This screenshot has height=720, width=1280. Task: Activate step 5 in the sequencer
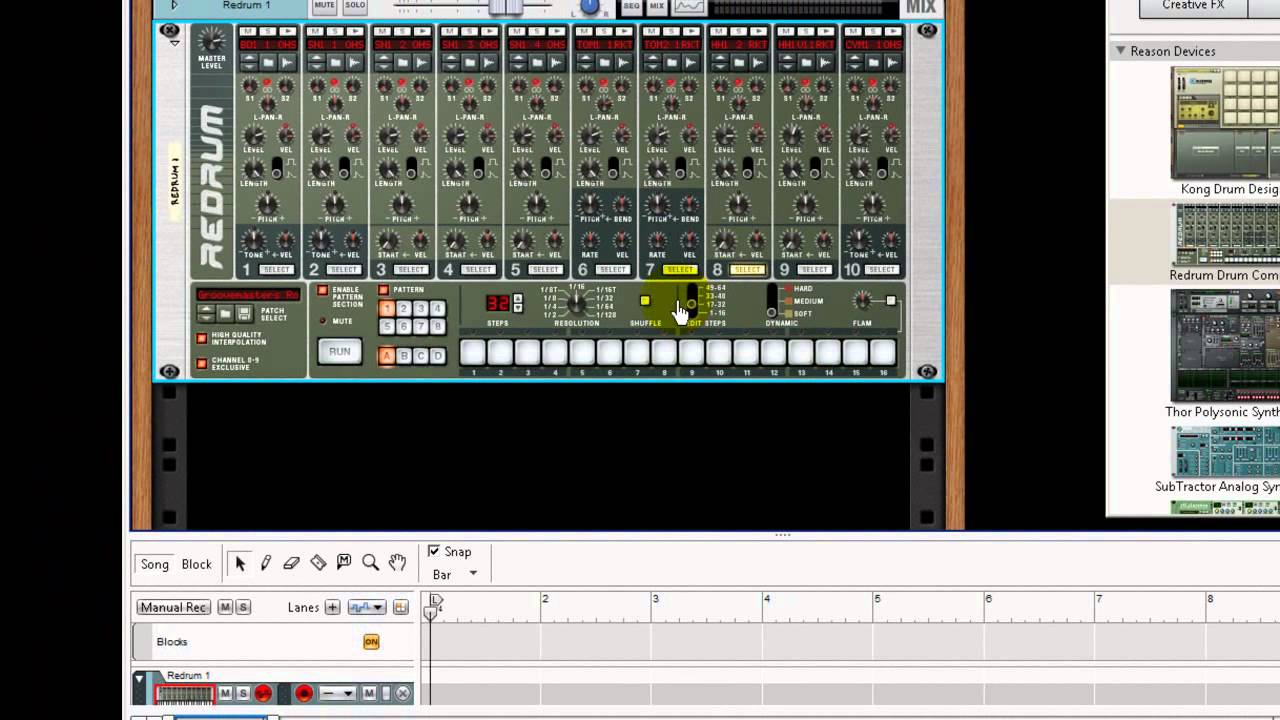pos(582,352)
